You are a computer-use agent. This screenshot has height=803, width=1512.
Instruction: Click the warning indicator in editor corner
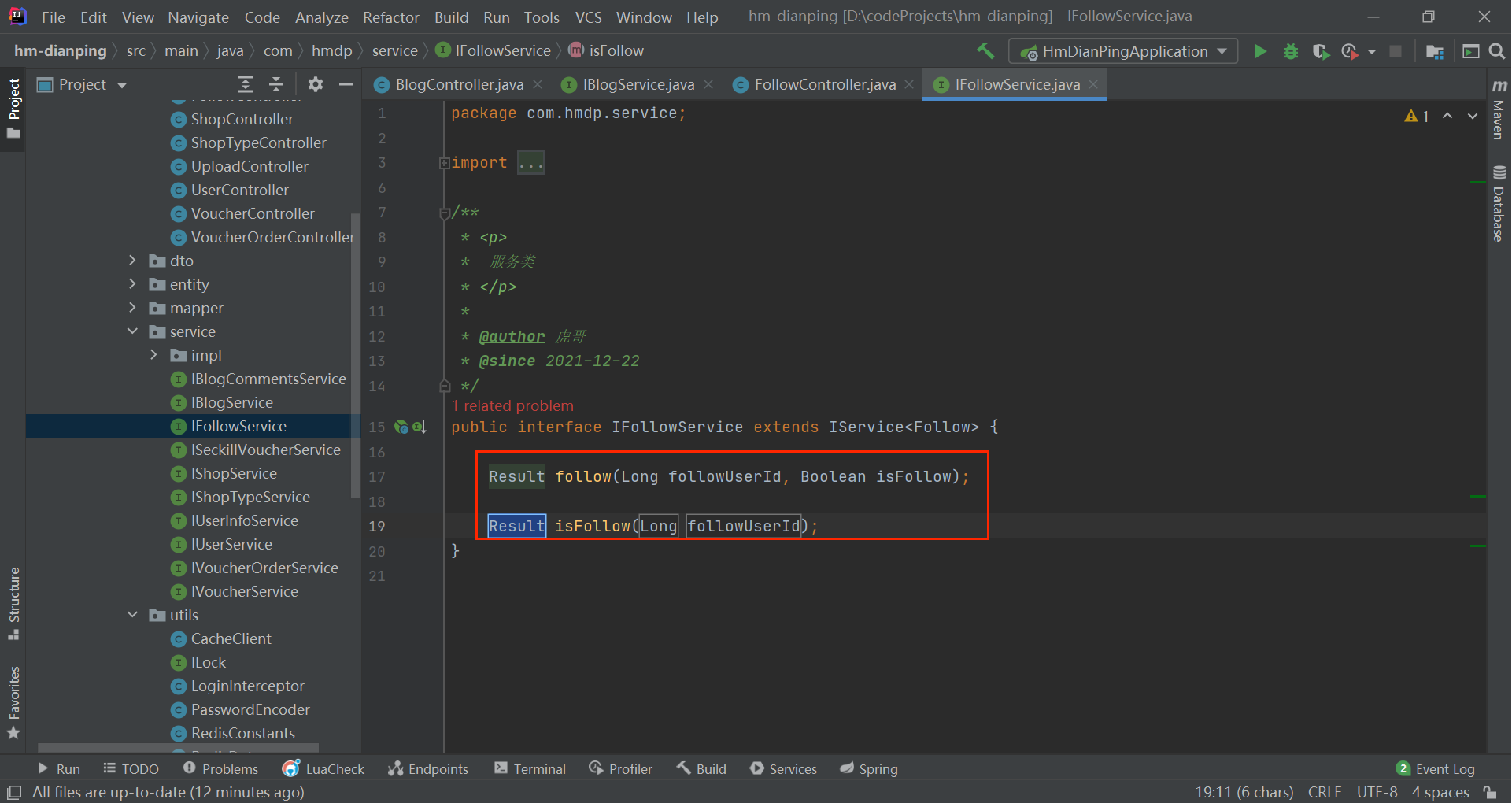[1416, 116]
